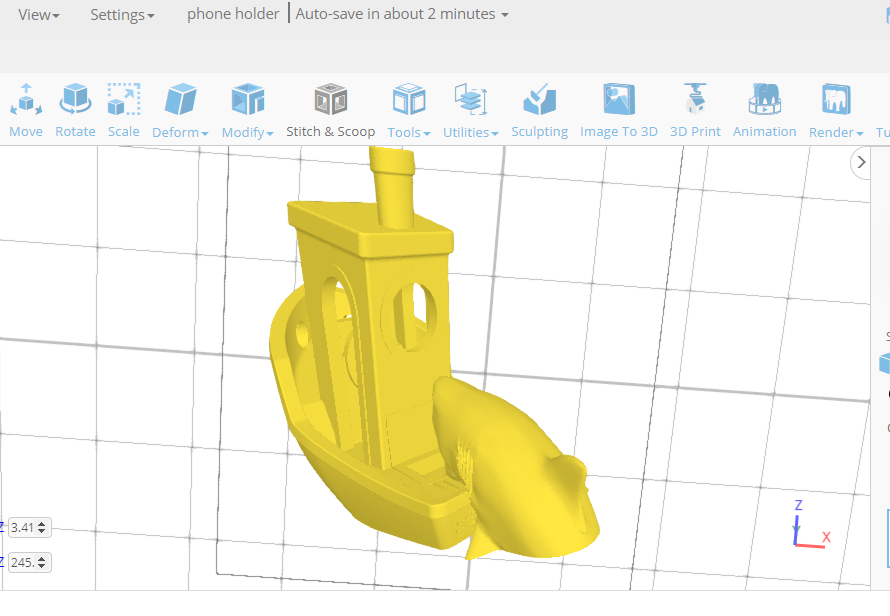Viewport: 890px width, 616px height.
Task: Click the Modify tool icon
Action: coord(248,99)
